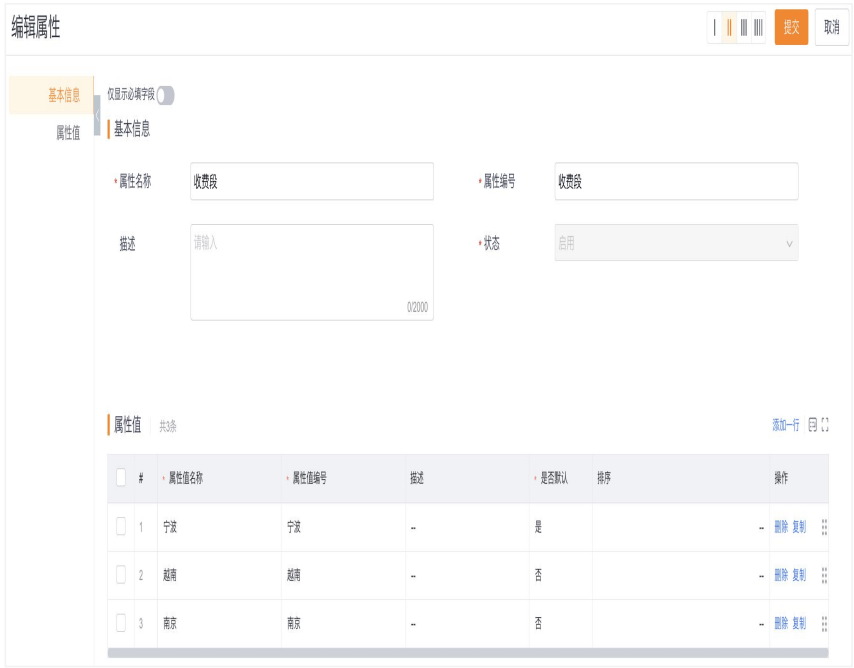The image size is (854, 668).
Task: Switch to the 属性值 sidebar tab
Action: 68,133
